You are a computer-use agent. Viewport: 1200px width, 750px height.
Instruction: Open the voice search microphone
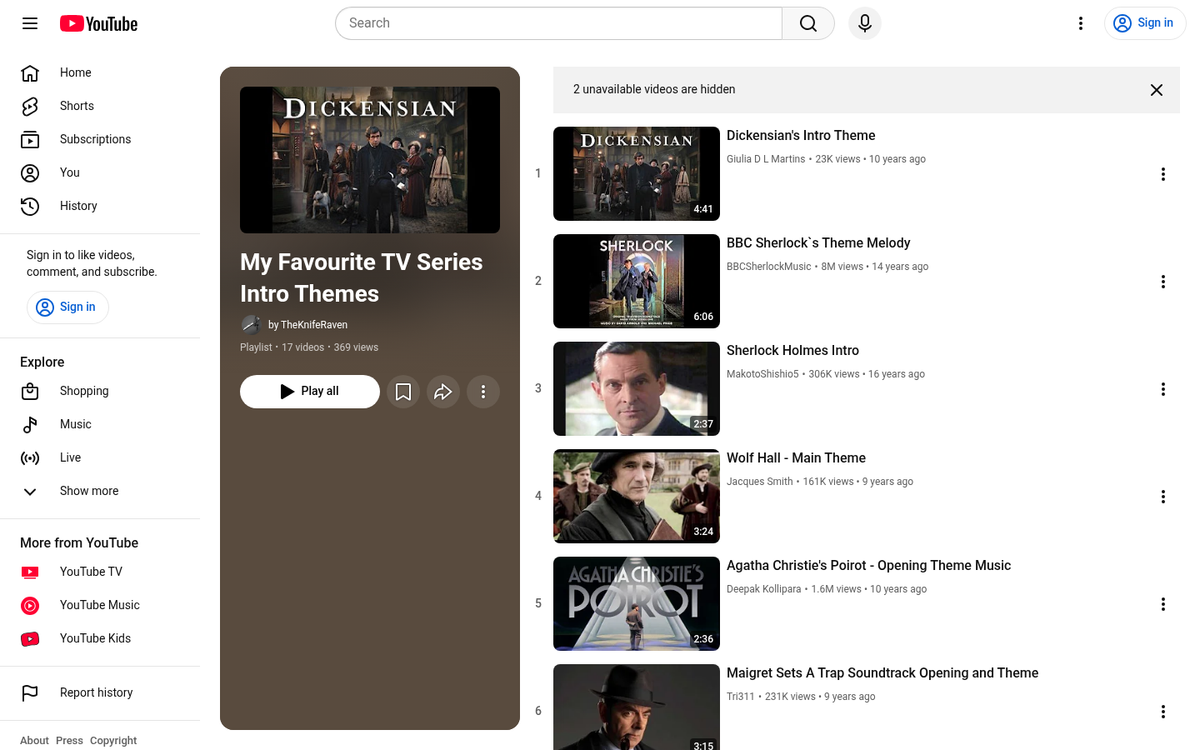864,23
